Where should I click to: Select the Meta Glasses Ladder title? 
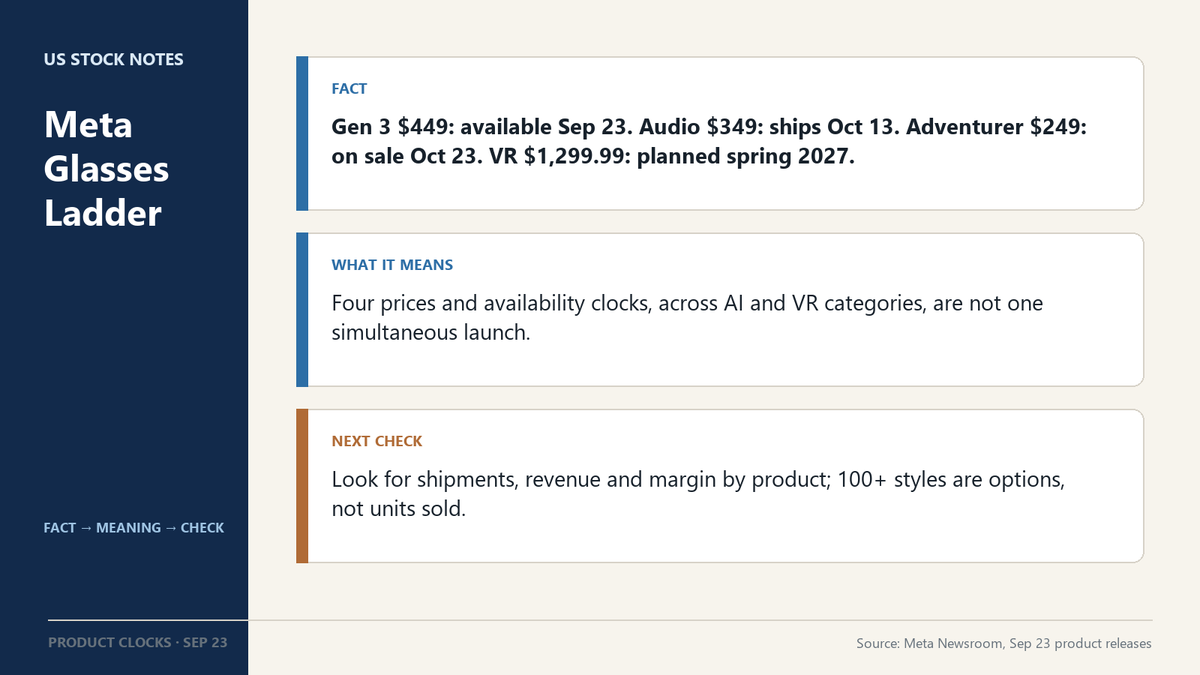(106, 169)
